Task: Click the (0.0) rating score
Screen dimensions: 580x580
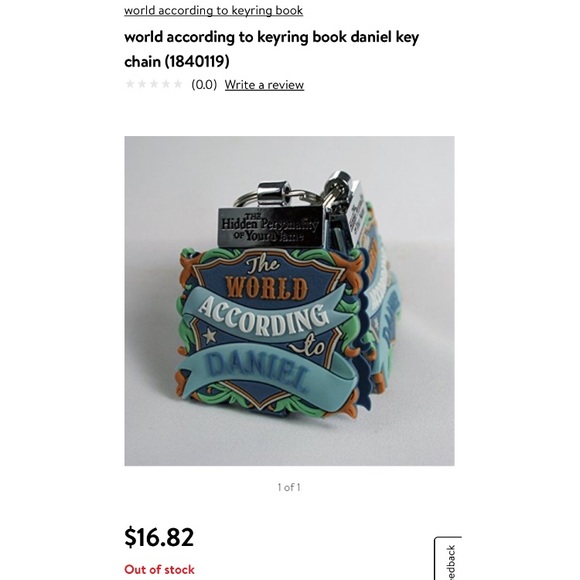Action: coord(204,85)
